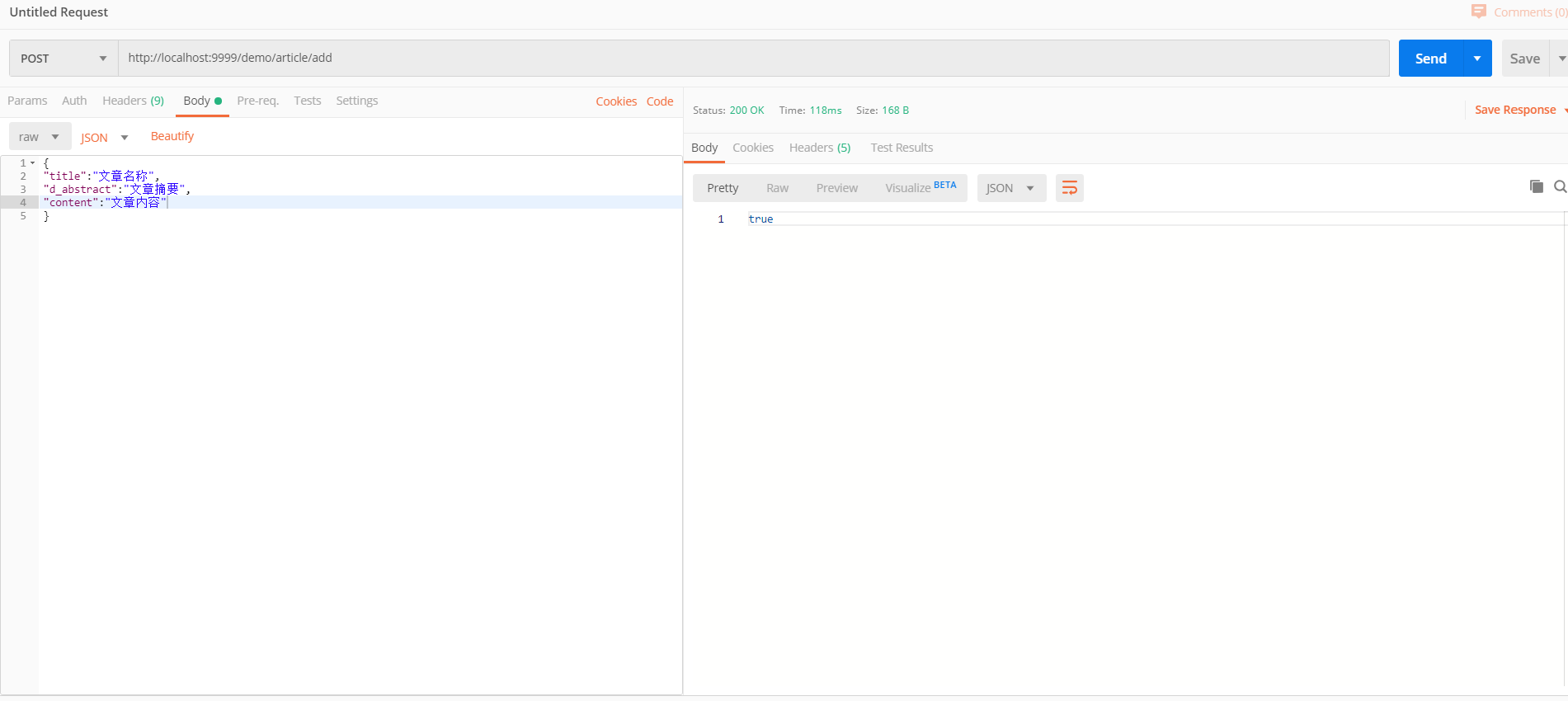Viewport: 1568px width, 701px height.
Task: Collapse the JSON body fold arrow on line 1
Action: pos(33,163)
